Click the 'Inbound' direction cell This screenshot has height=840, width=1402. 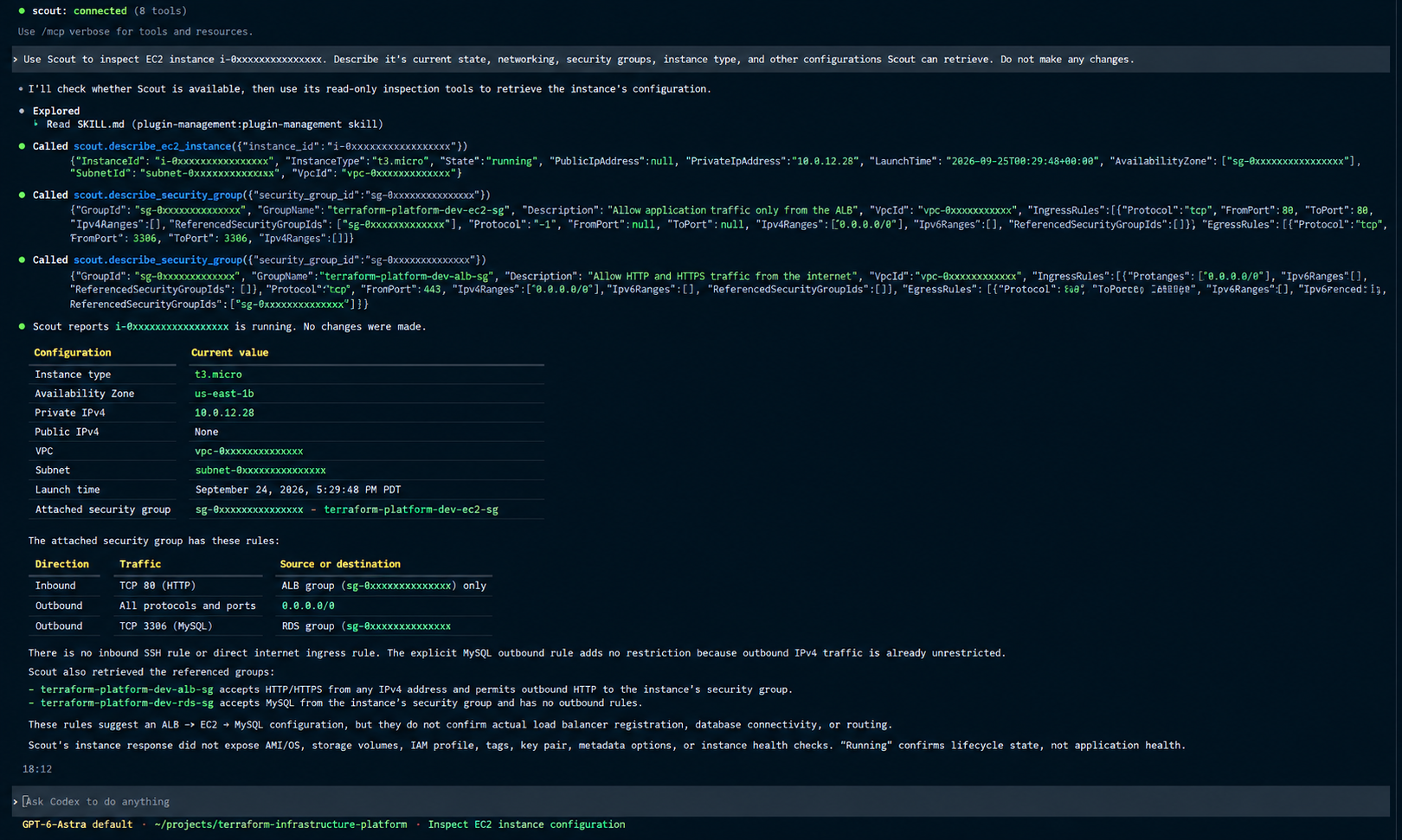coord(55,586)
